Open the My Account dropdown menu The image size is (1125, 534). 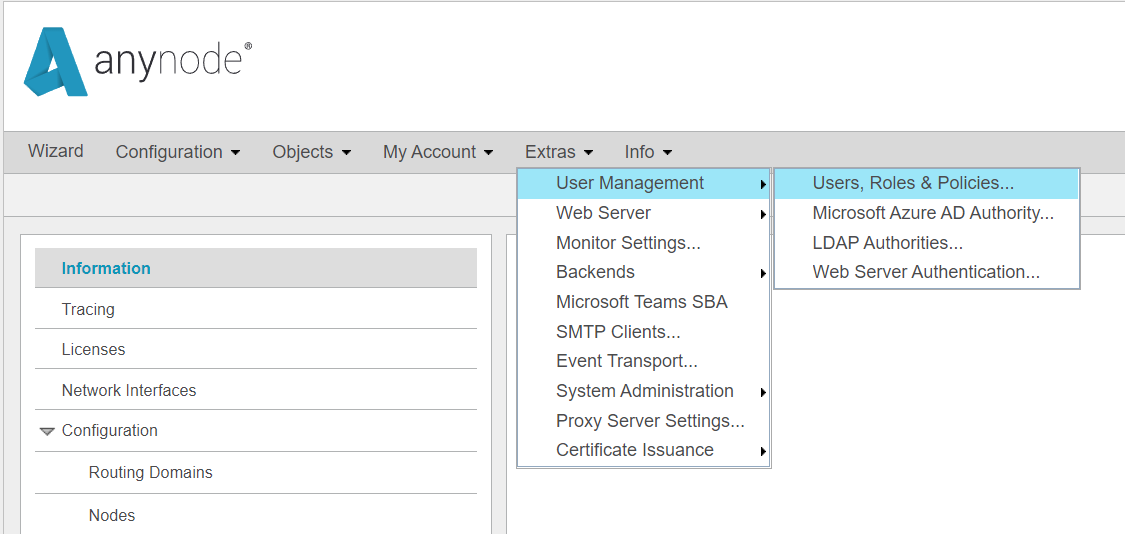pyautogui.click(x=438, y=152)
